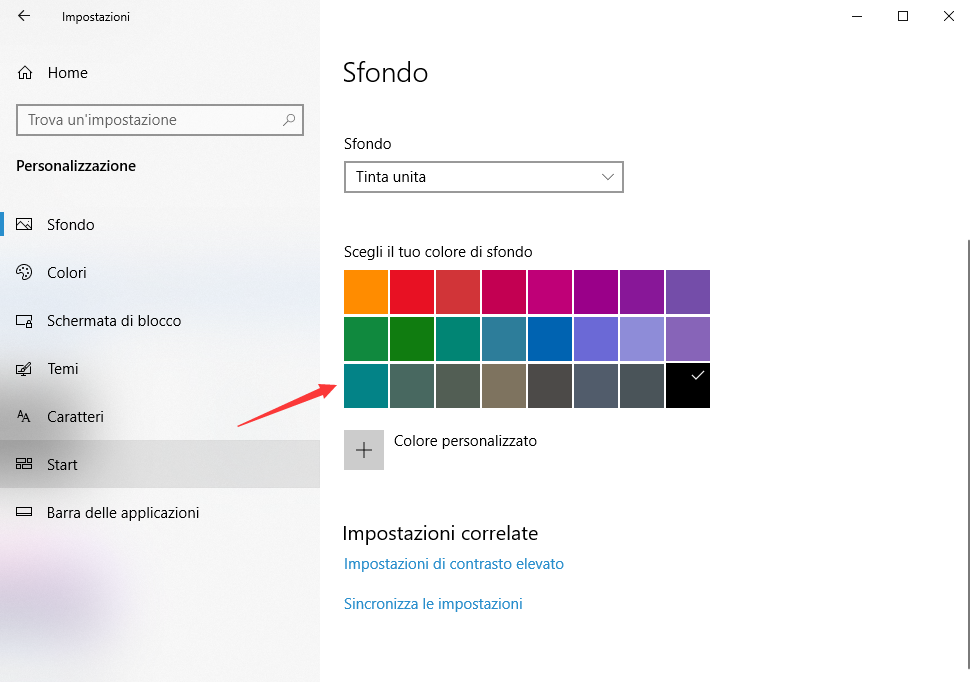Click the Colore personalizzato label

point(465,441)
